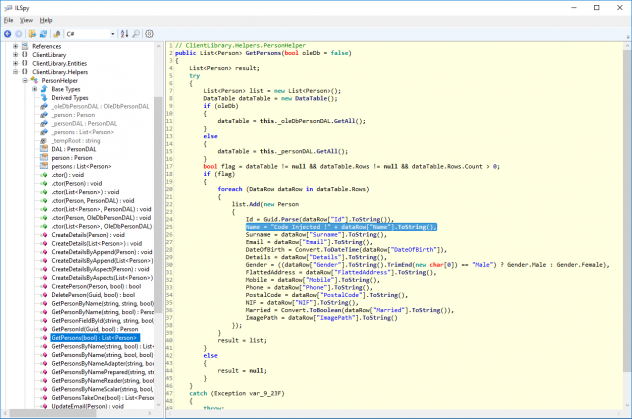Screen dimensions: 632x419
Task: Select the ClientLibrary.Helpers tree item
Action: [x=60, y=72]
